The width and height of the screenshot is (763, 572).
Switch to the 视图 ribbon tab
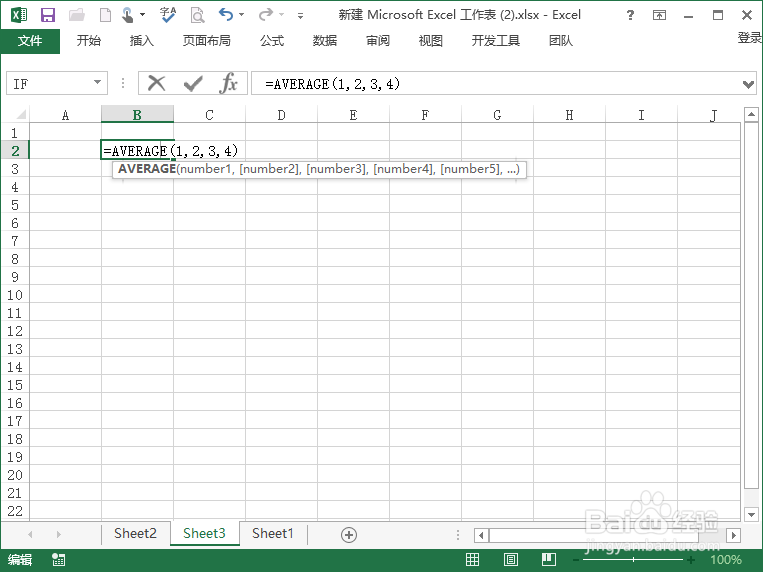click(431, 41)
